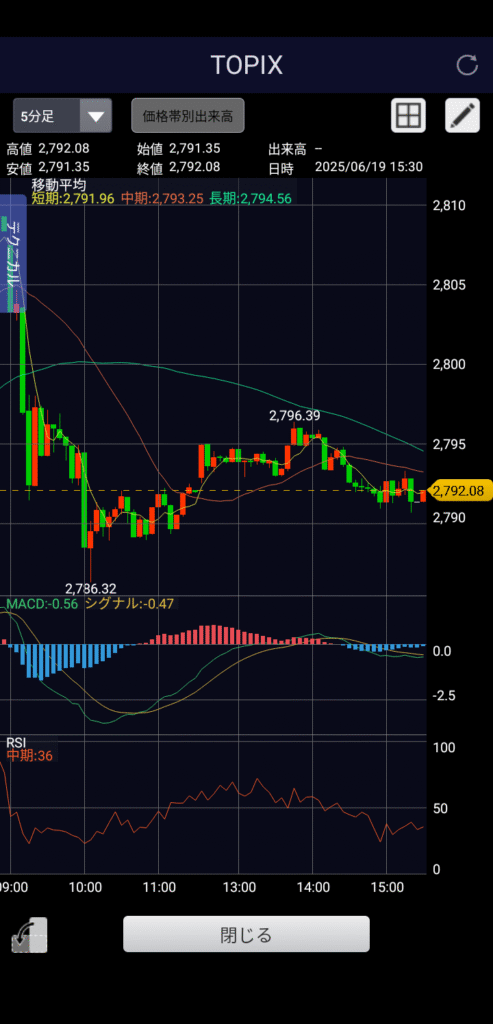Tap the TOPIX title text
This screenshot has width=493, height=1024.
pyautogui.click(x=246, y=65)
